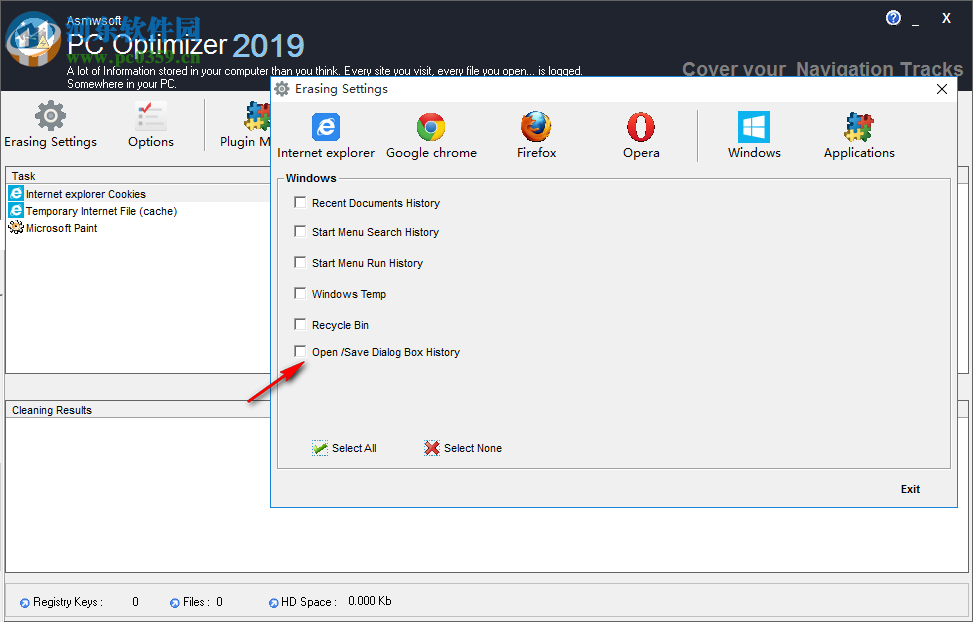Enable Recent Documents History cleaning

click(x=300, y=202)
